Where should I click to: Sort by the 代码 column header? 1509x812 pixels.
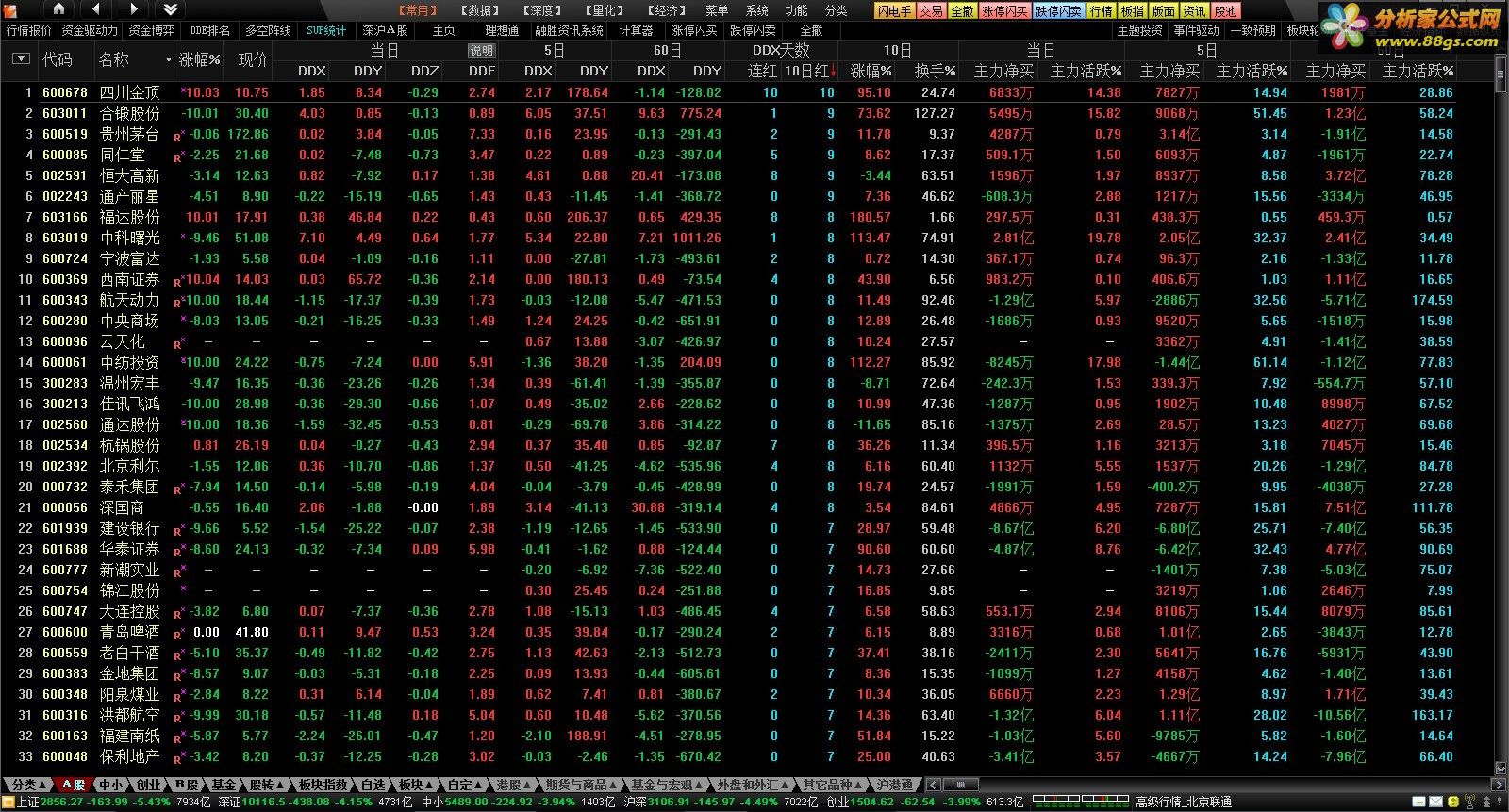point(58,59)
